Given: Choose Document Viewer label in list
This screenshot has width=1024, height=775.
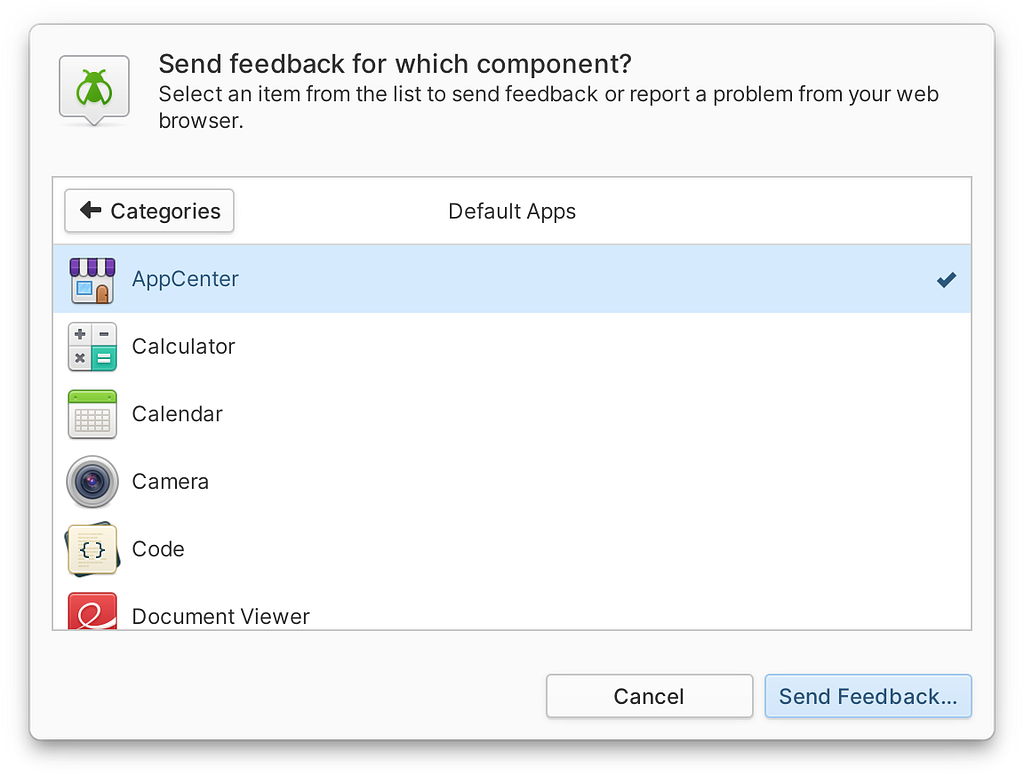Looking at the screenshot, I should (221, 617).
